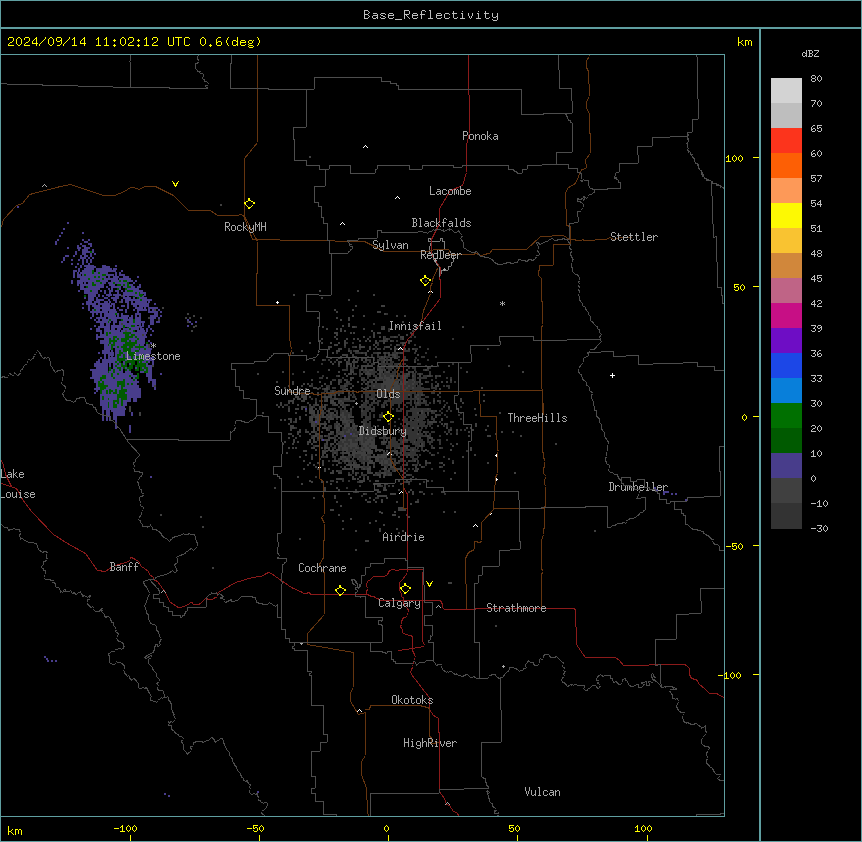Click the Calgary city label
The height and width of the screenshot is (842, 862).
pyautogui.click(x=399, y=603)
